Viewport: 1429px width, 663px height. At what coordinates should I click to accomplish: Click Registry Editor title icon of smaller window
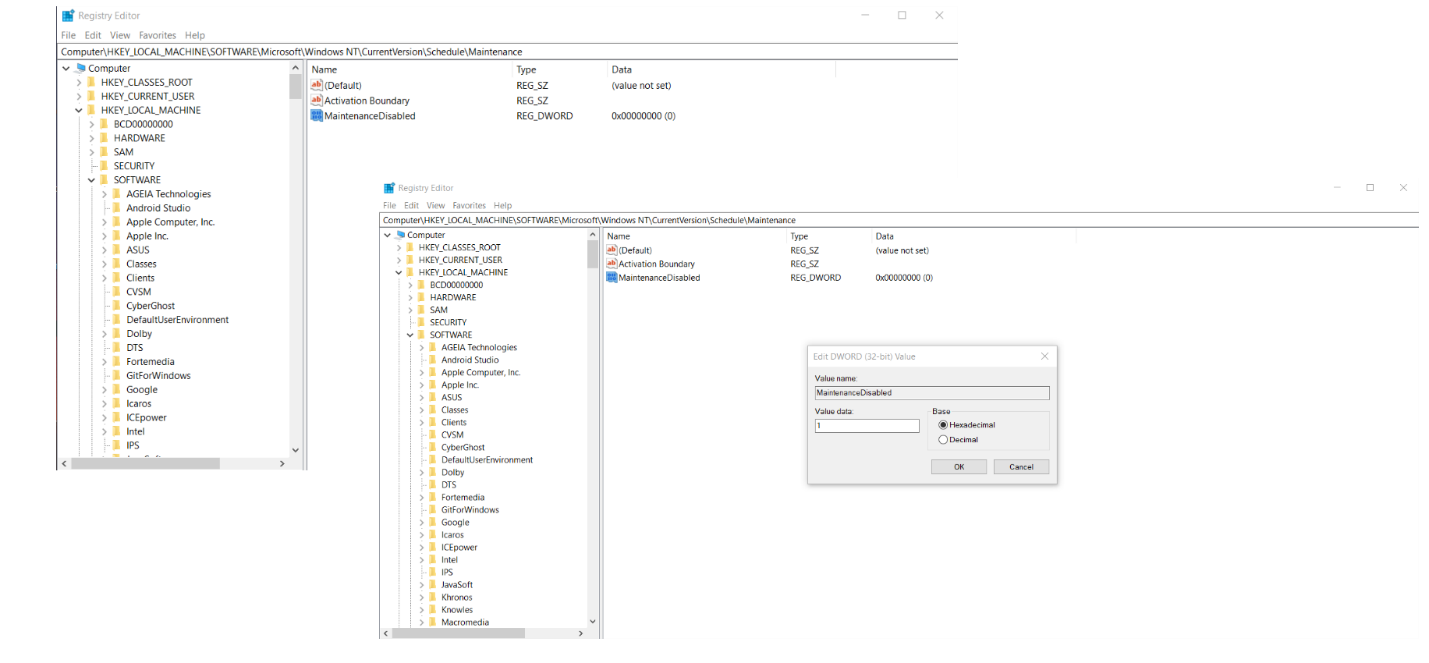[68, 15]
